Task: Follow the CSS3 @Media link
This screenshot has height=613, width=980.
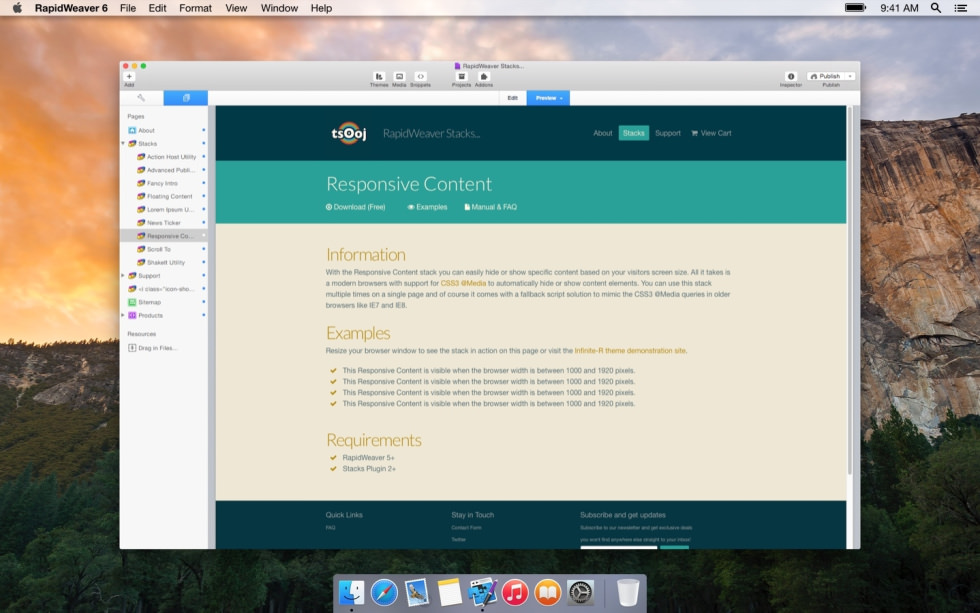Action: tap(463, 283)
